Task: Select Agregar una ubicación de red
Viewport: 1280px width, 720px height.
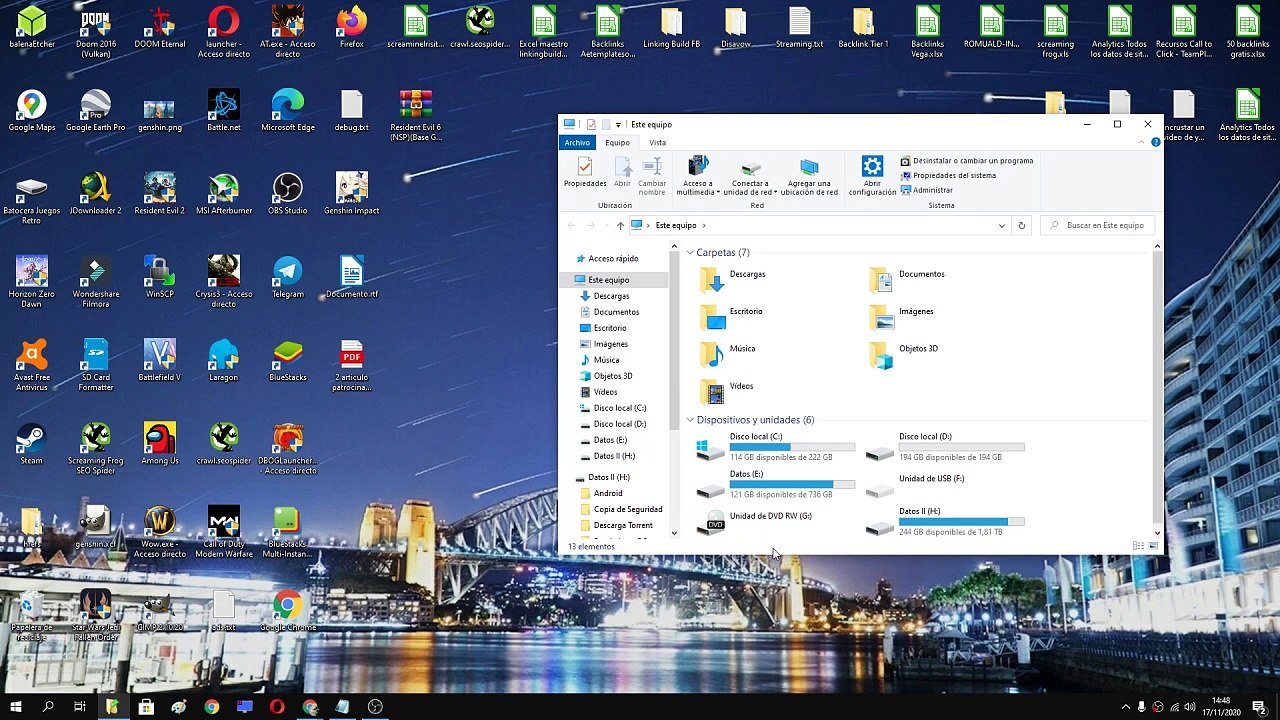Action: [x=809, y=175]
